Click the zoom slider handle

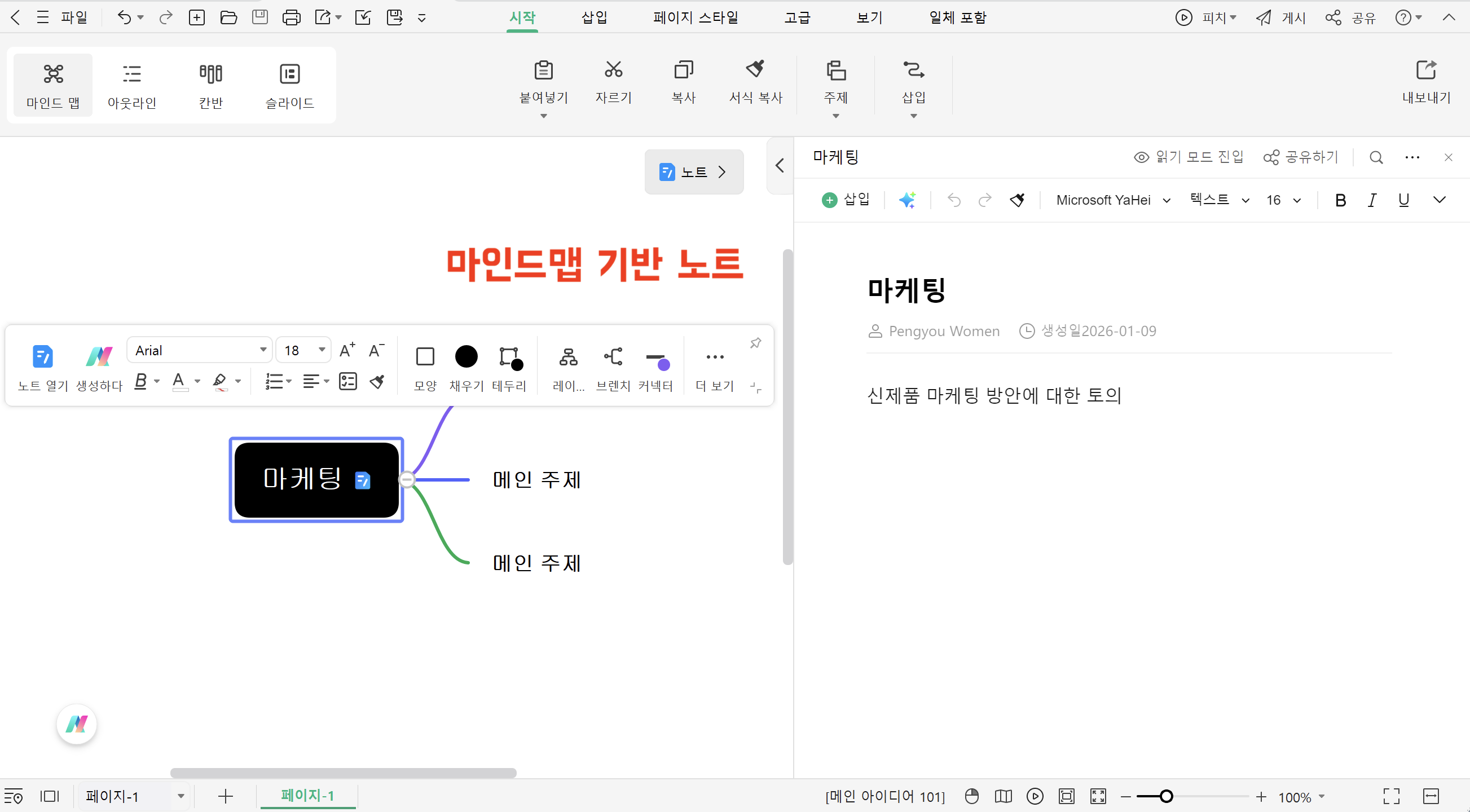coord(1167,796)
